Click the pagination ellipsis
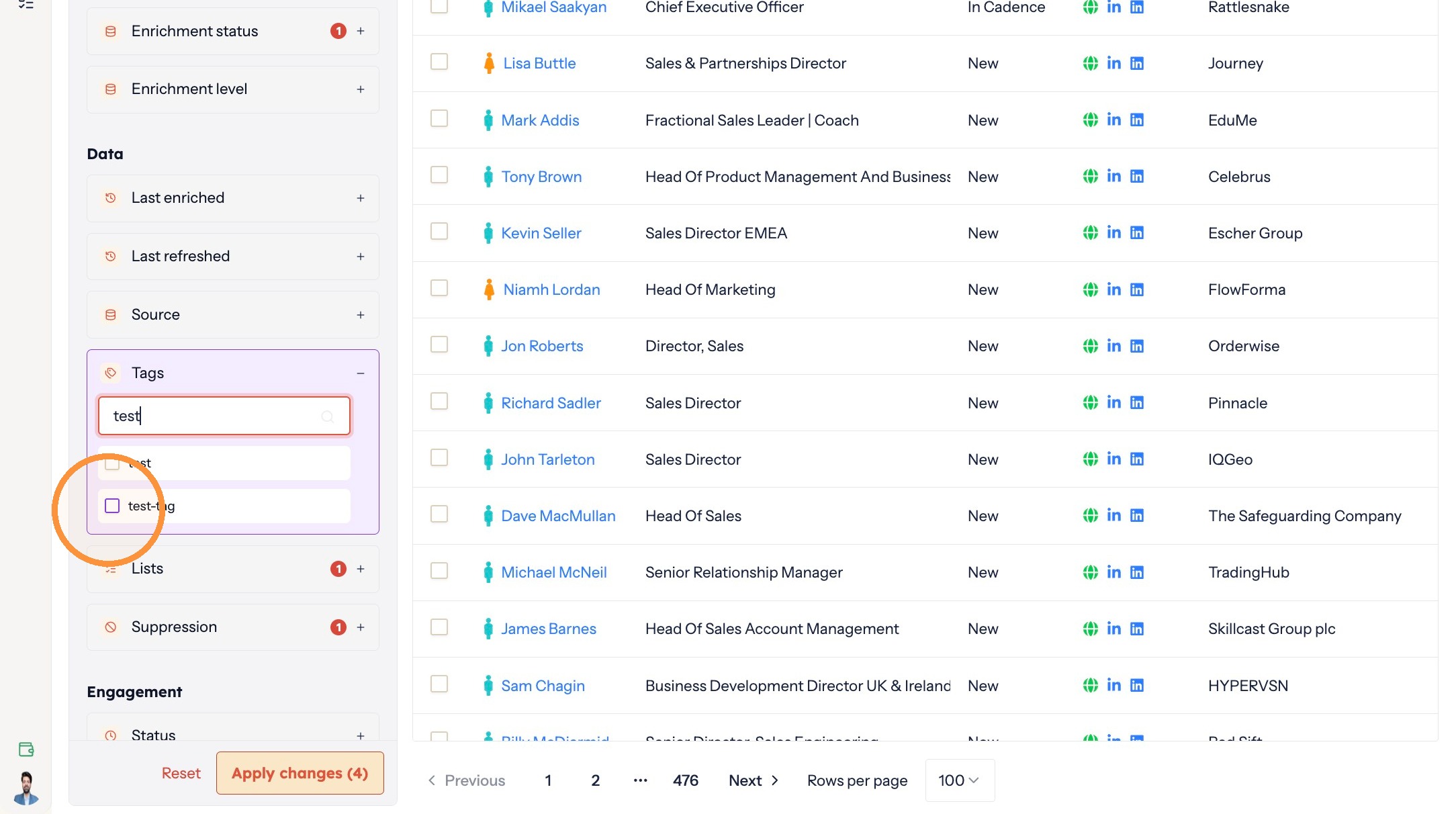Image resolution: width=1456 pixels, height=814 pixels. click(x=640, y=780)
